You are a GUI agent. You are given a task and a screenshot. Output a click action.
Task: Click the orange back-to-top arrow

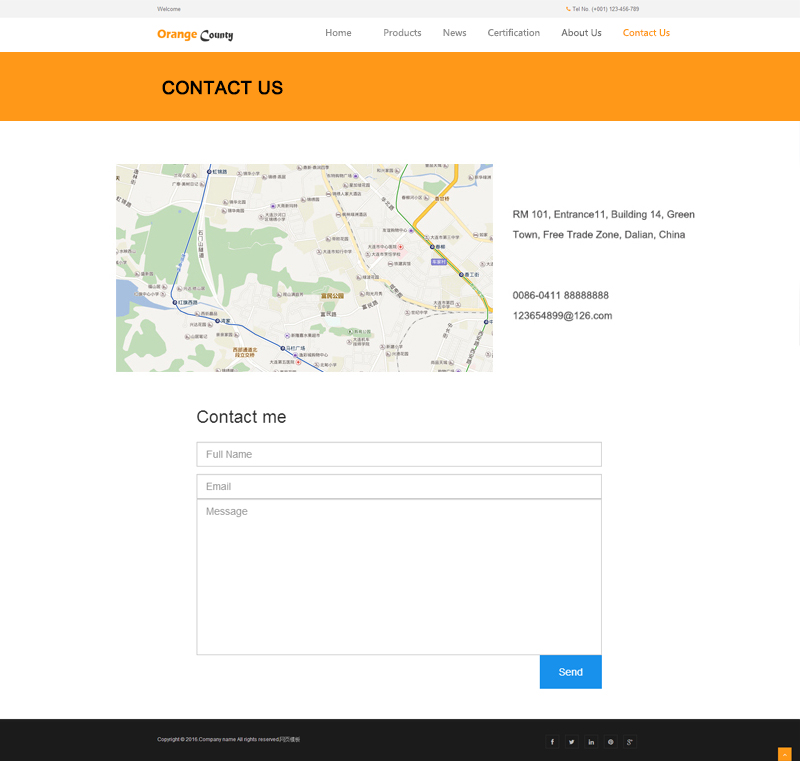pyautogui.click(x=784, y=754)
